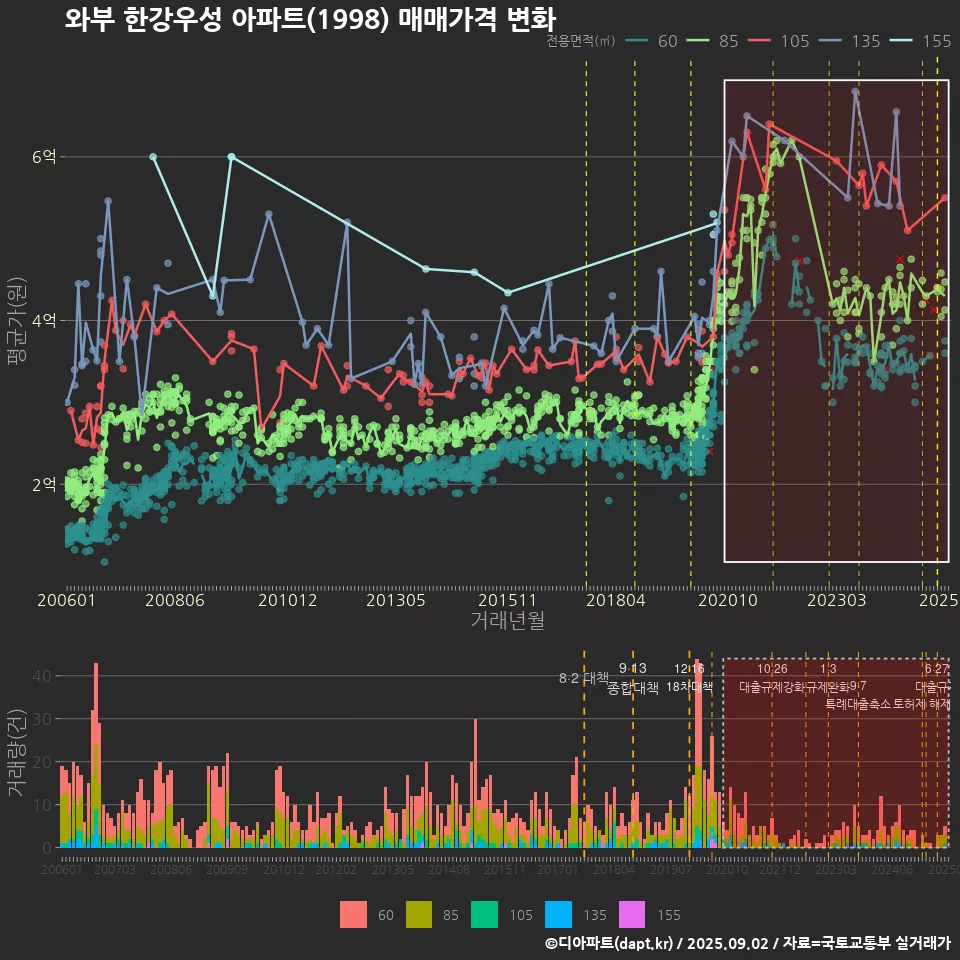Click 202010 on the price chart x-axis
The width and height of the screenshot is (960, 960).
point(728,600)
